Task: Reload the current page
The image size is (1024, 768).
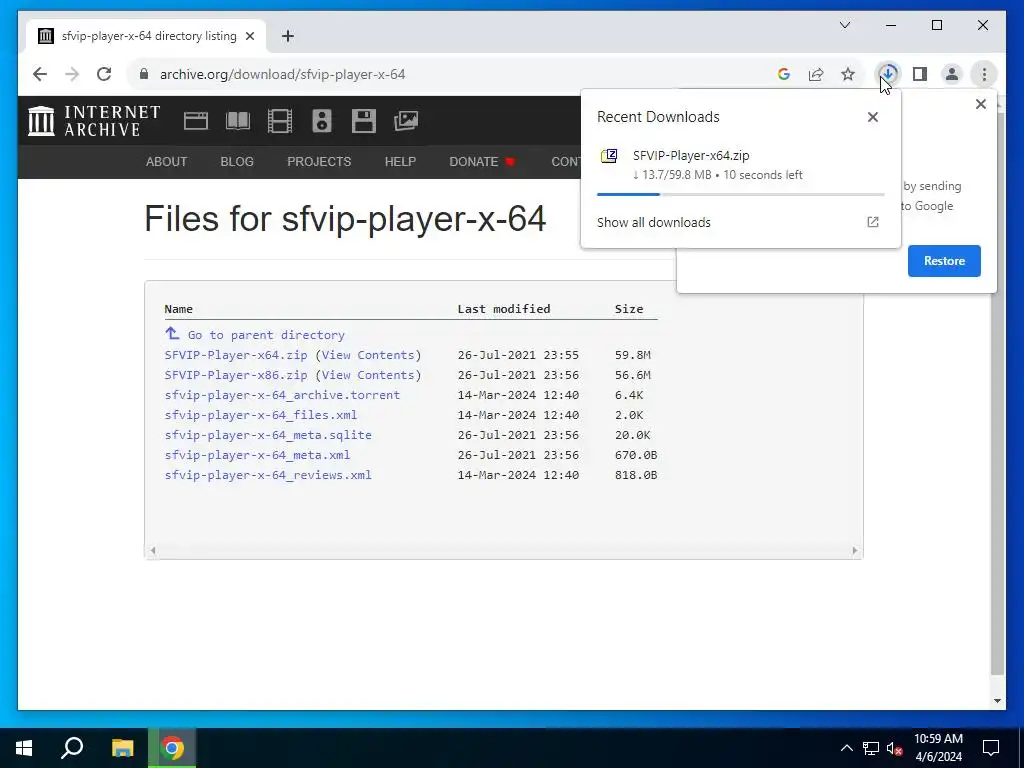Action: click(104, 74)
